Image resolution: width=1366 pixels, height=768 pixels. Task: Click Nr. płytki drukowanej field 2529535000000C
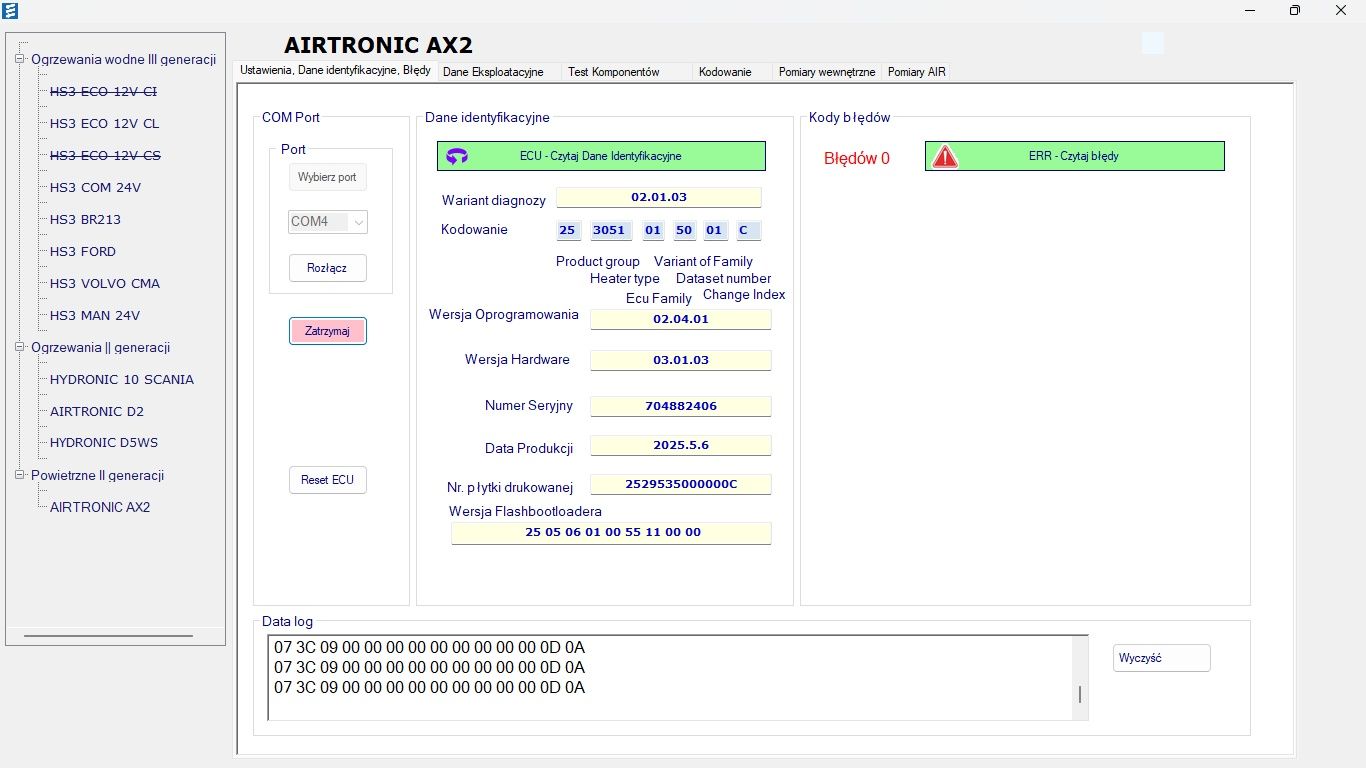coord(680,484)
